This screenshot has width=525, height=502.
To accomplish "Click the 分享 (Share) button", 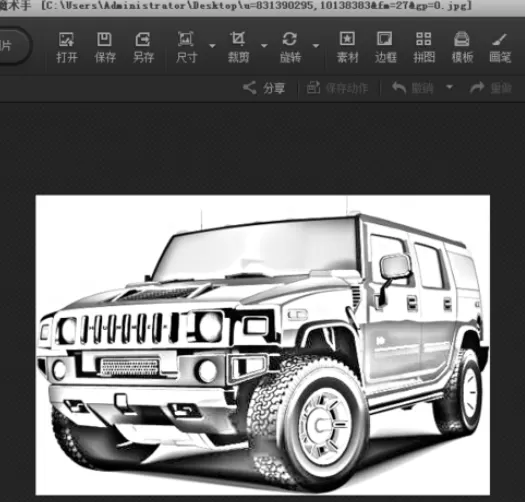I will pyautogui.click(x=264, y=88).
